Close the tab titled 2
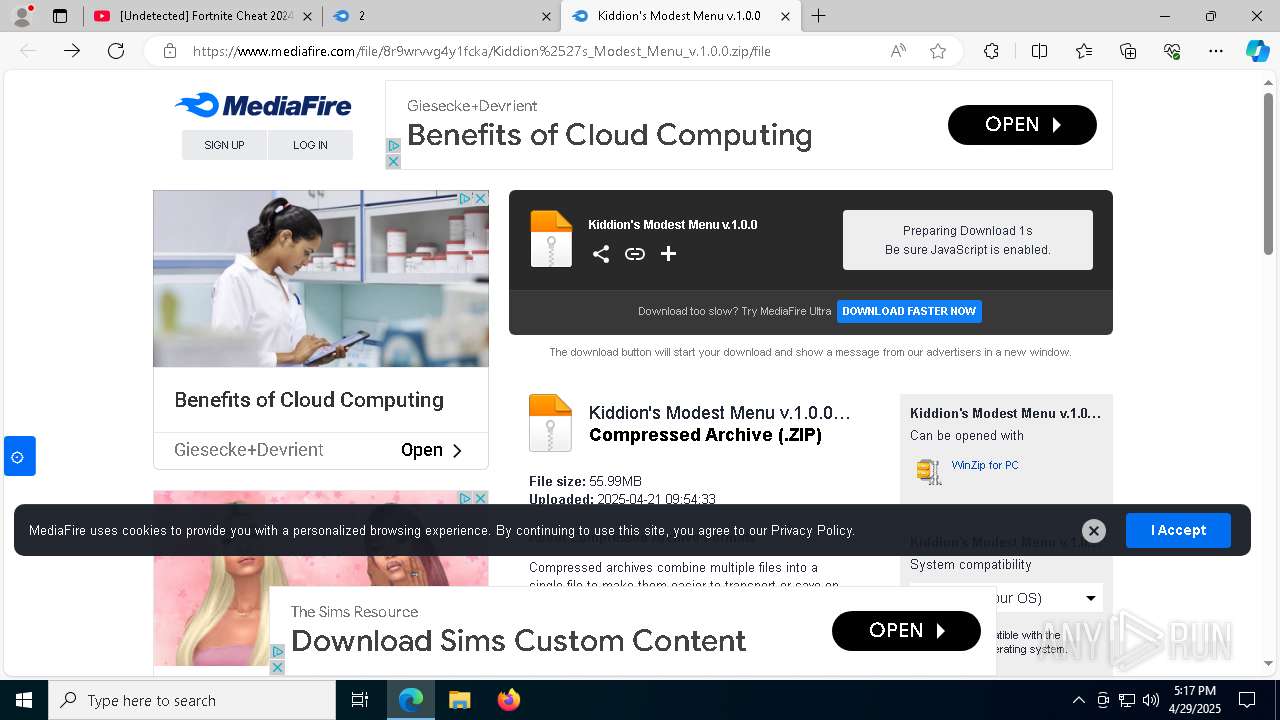 546,16
